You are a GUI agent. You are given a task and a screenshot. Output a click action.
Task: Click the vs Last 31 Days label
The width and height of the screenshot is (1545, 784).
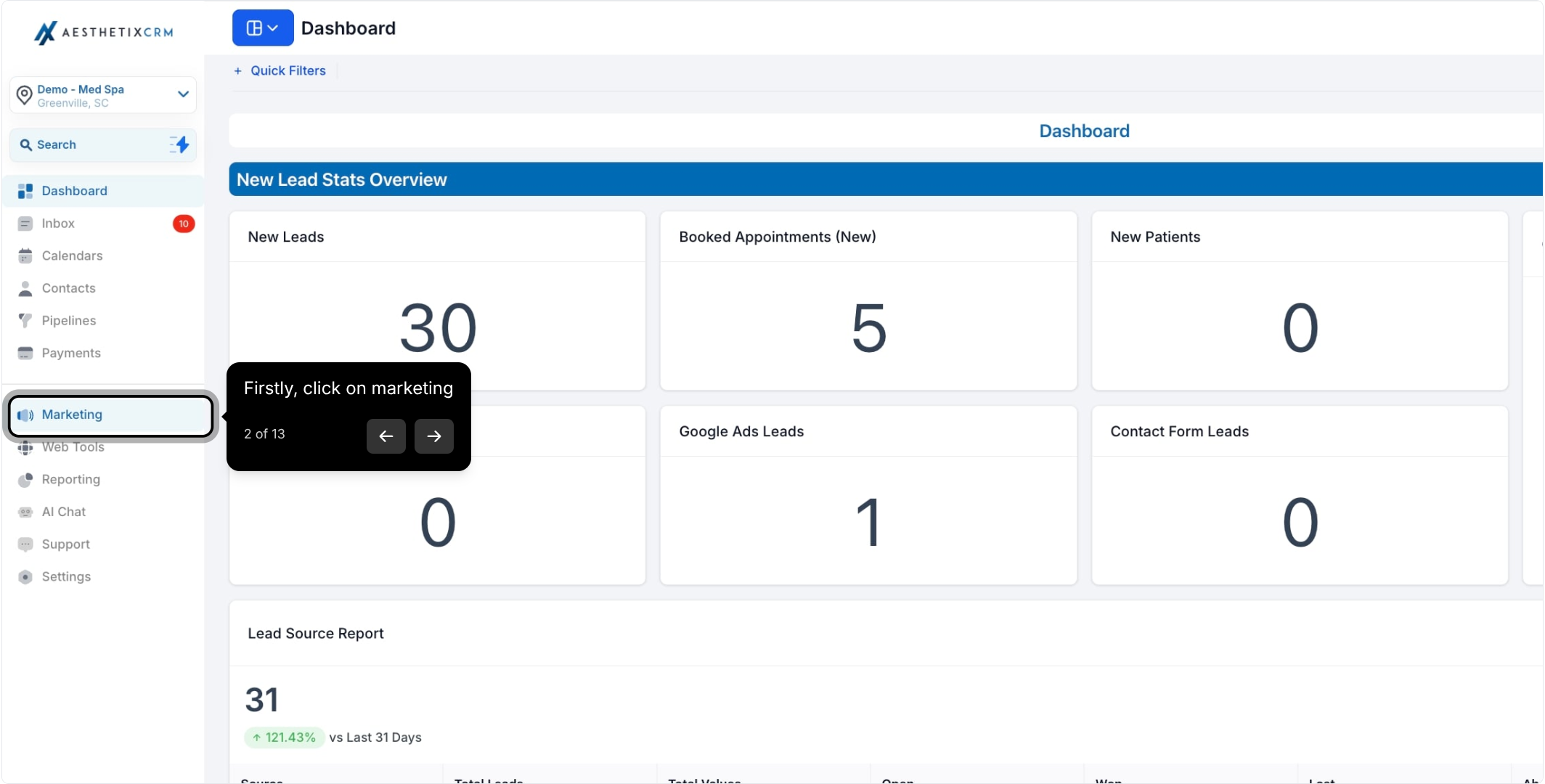coord(375,738)
